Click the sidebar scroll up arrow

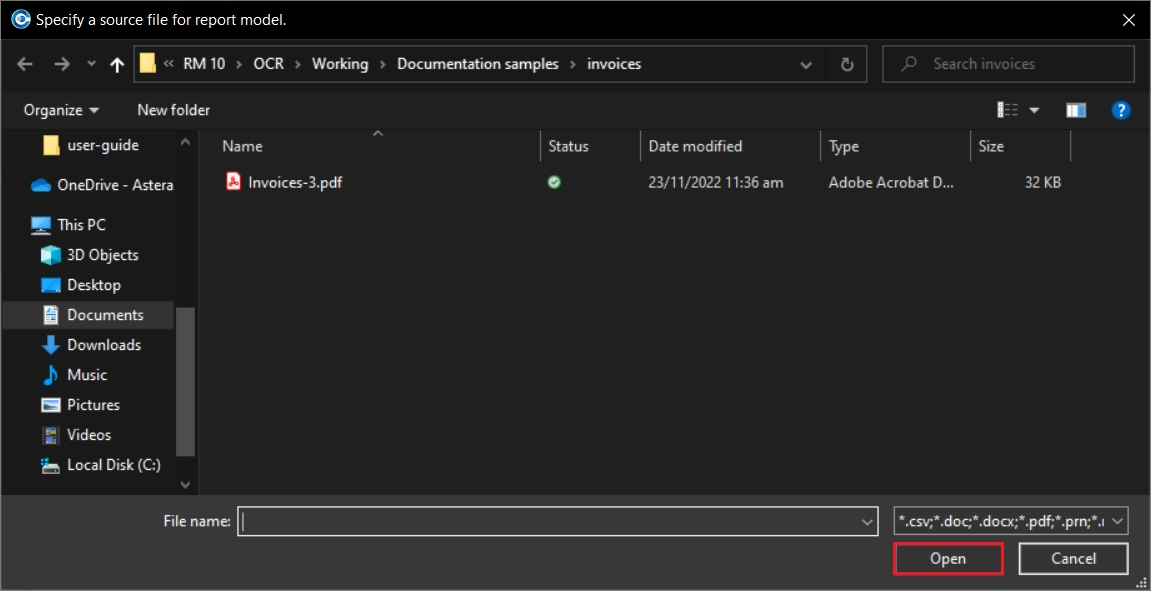point(185,141)
